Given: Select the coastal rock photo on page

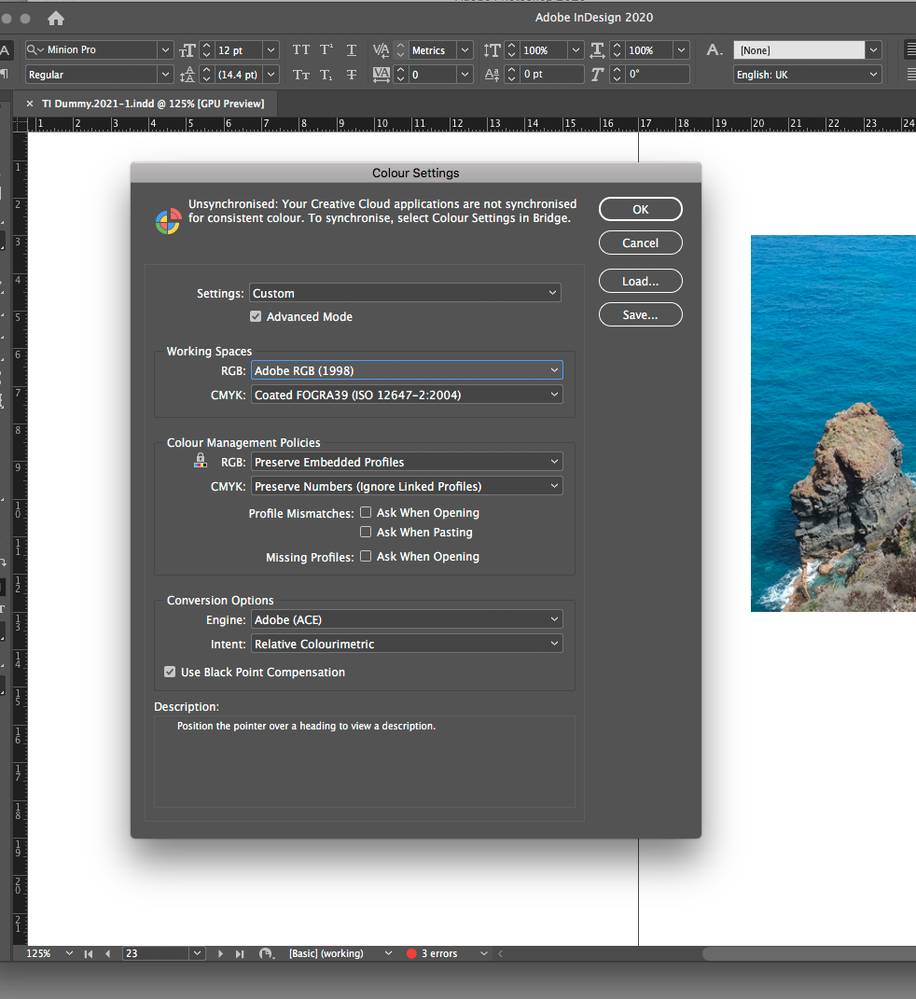Looking at the screenshot, I should click(x=833, y=423).
